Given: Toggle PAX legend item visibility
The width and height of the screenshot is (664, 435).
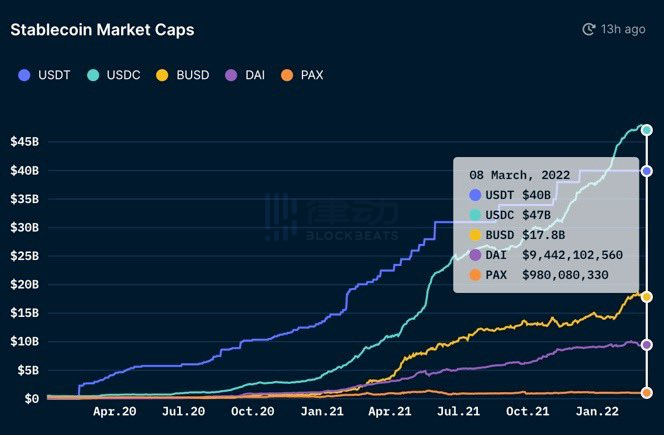Looking at the screenshot, I should [x=304, y=75].
